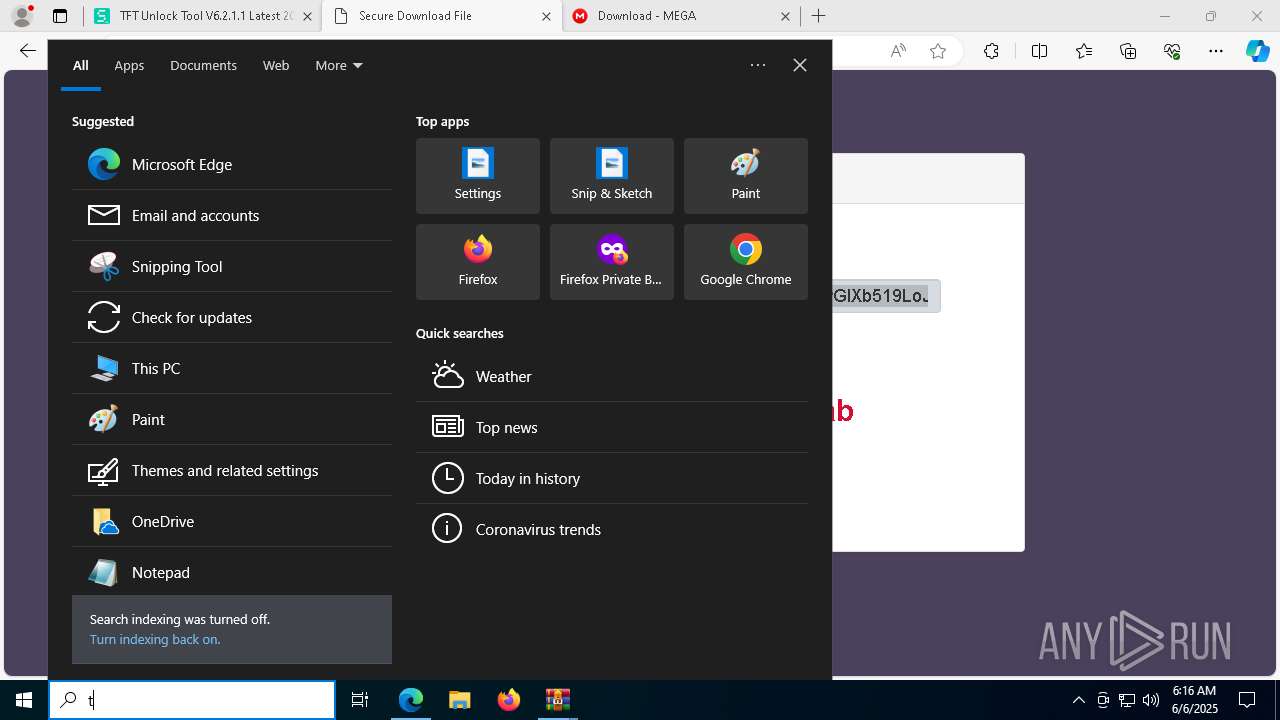Open Edge tab actions menu icon
The image size is (1280, 720).
pos(60,16)
